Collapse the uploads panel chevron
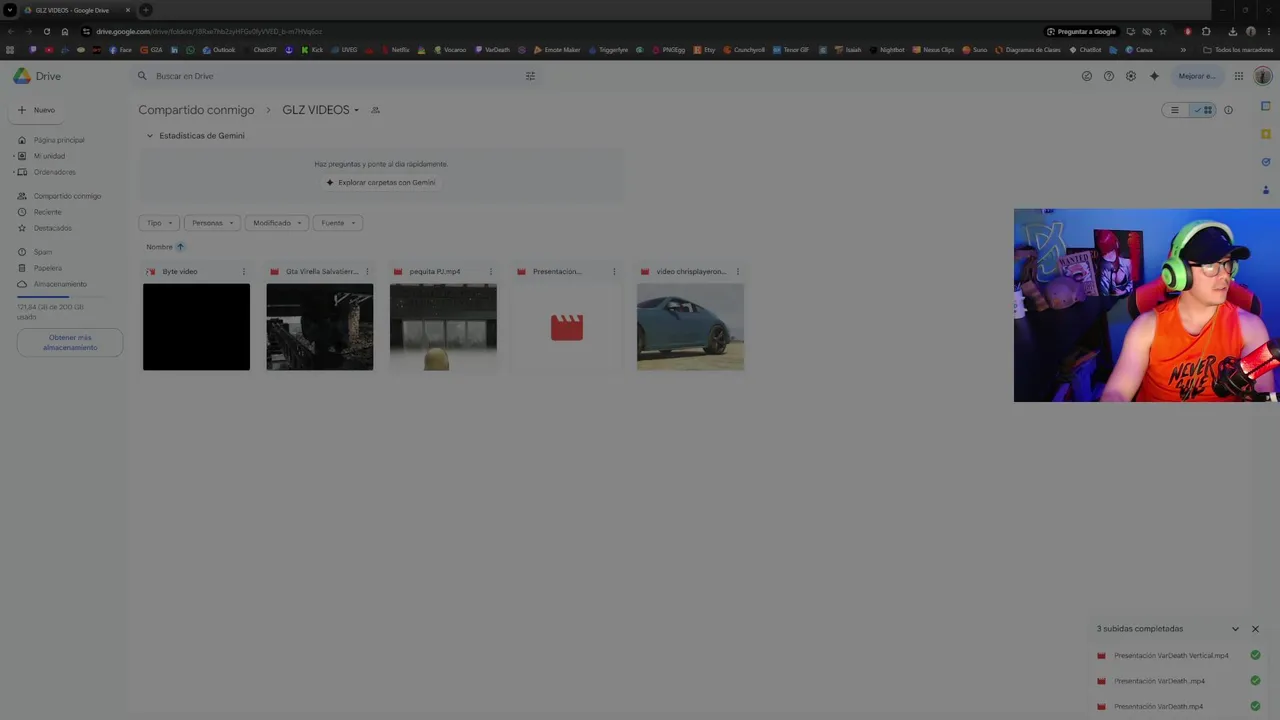Screen dimensions: 1280x720 click(x=1235, y=629)
